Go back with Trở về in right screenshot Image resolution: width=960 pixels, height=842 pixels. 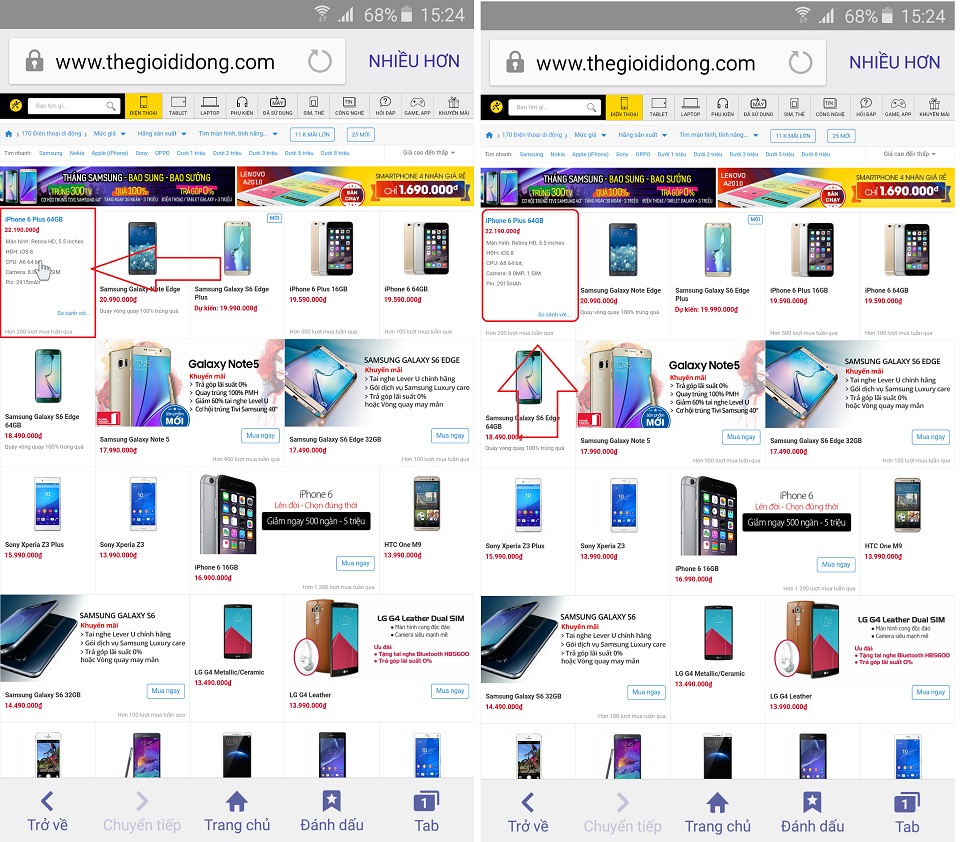coord(528,813)
